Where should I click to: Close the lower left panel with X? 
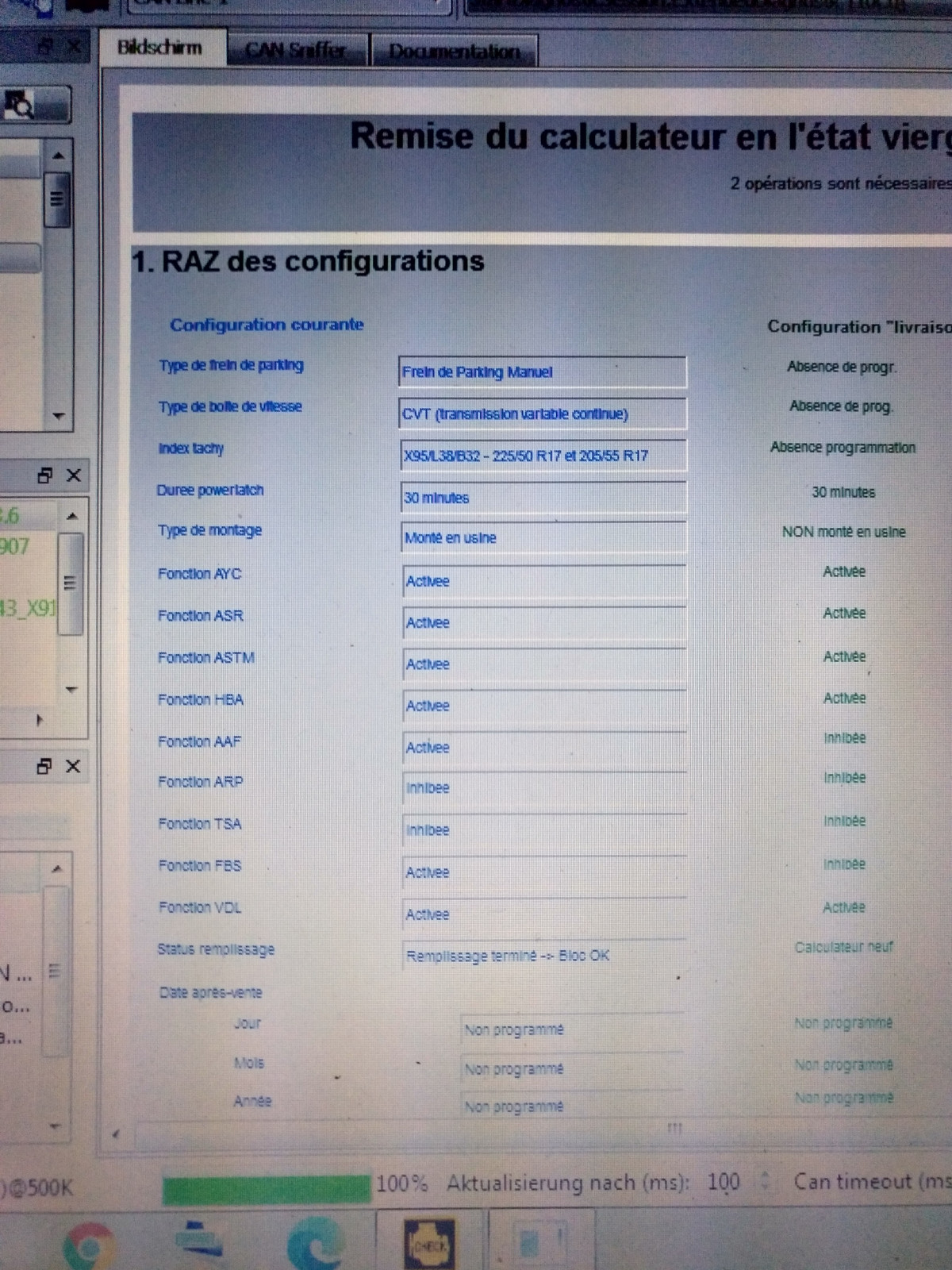pos(73,766)
